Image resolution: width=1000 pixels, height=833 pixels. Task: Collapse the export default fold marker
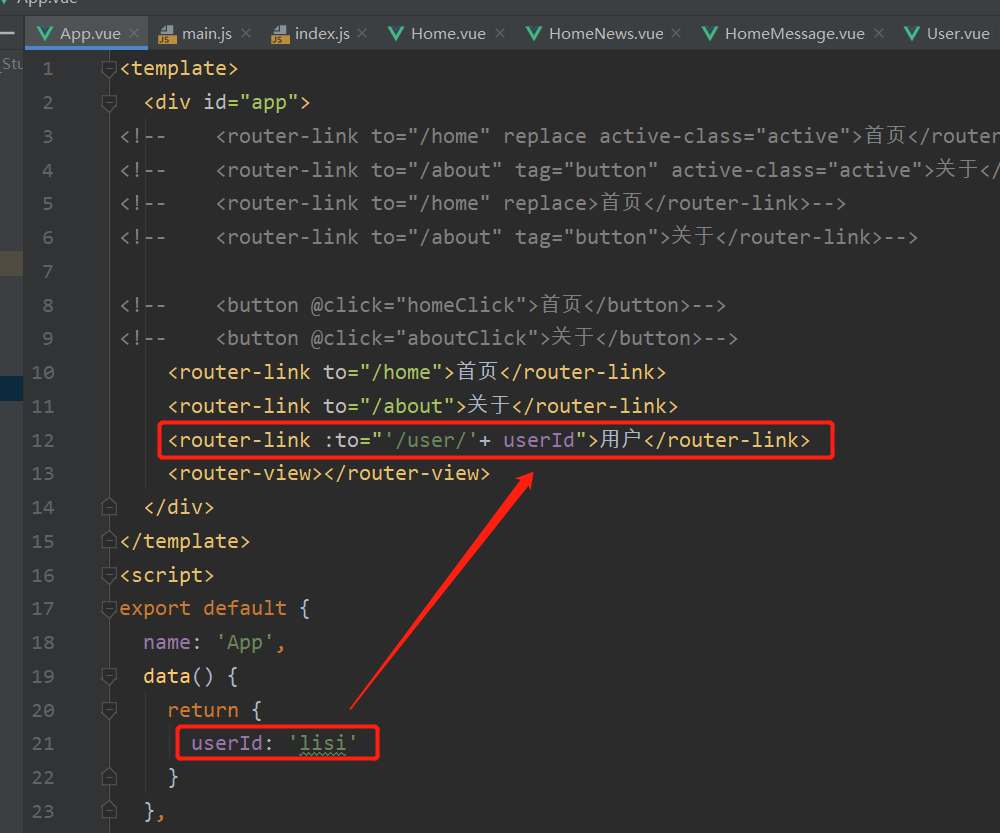click(109, 608)
